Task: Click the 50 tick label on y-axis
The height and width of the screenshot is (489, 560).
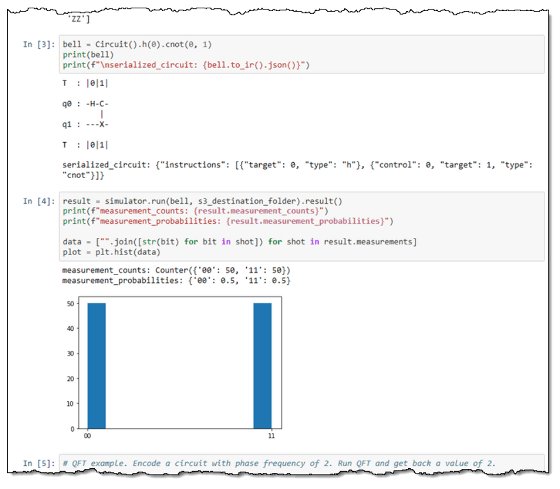Action: pyautogui.click(x=70, y=304)
